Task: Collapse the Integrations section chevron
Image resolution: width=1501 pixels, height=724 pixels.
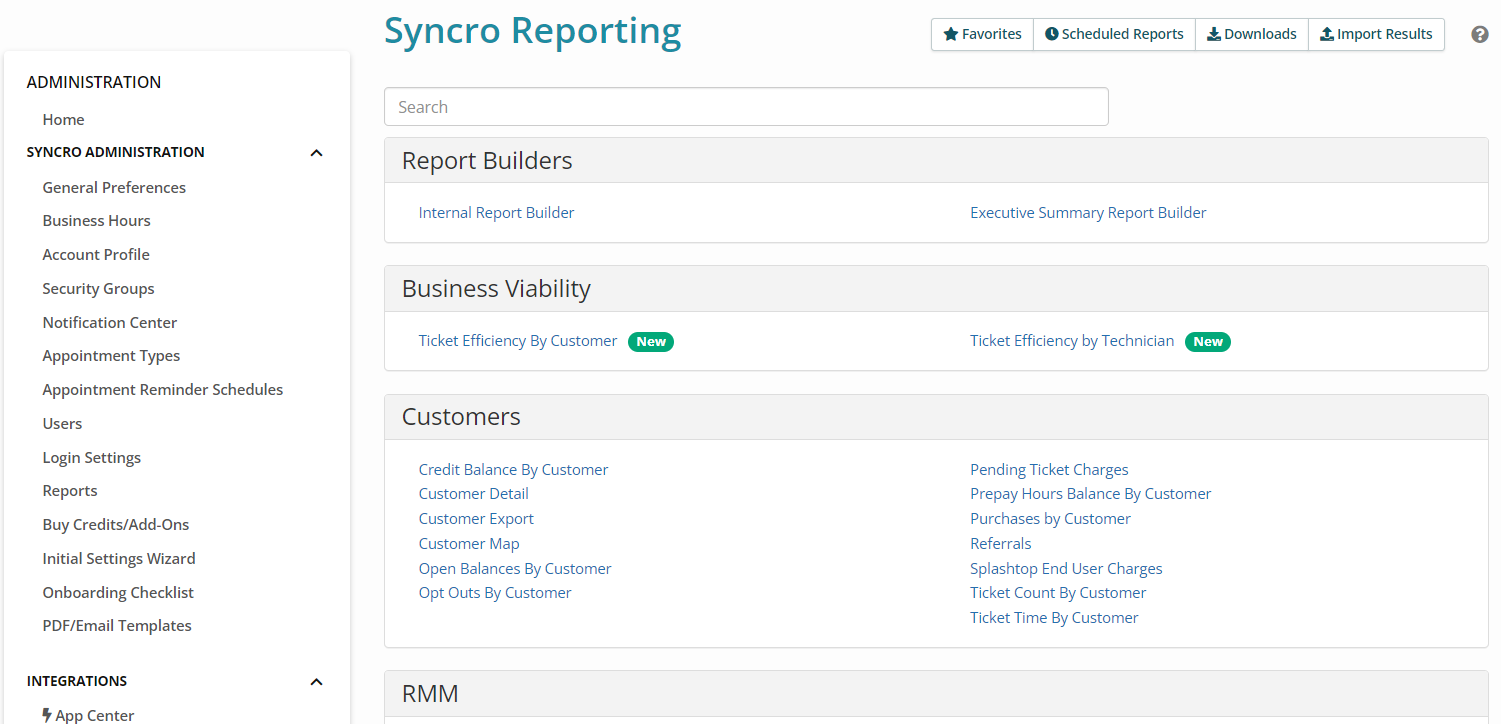Action: click(x=316, y=682)
